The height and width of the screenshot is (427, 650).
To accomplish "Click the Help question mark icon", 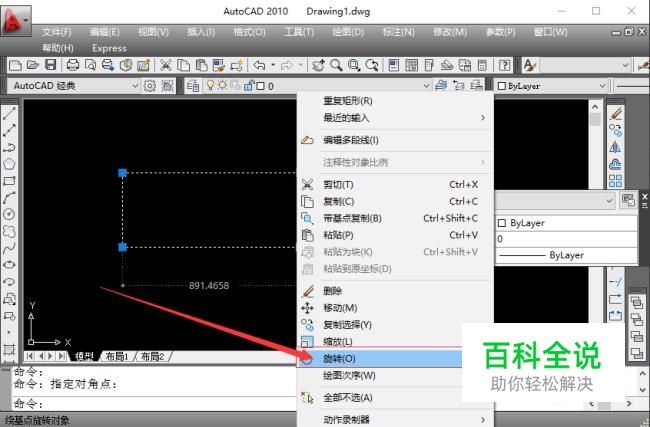I will coord(504,65).
